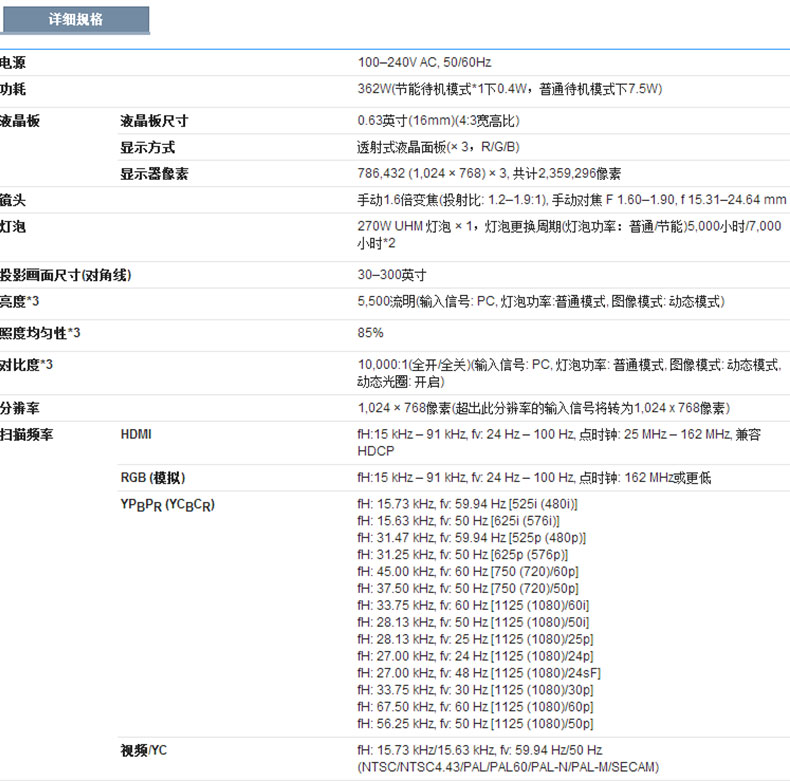Click the 扫描频率 category label
The image size is (790, 781).
pos(26,434)
